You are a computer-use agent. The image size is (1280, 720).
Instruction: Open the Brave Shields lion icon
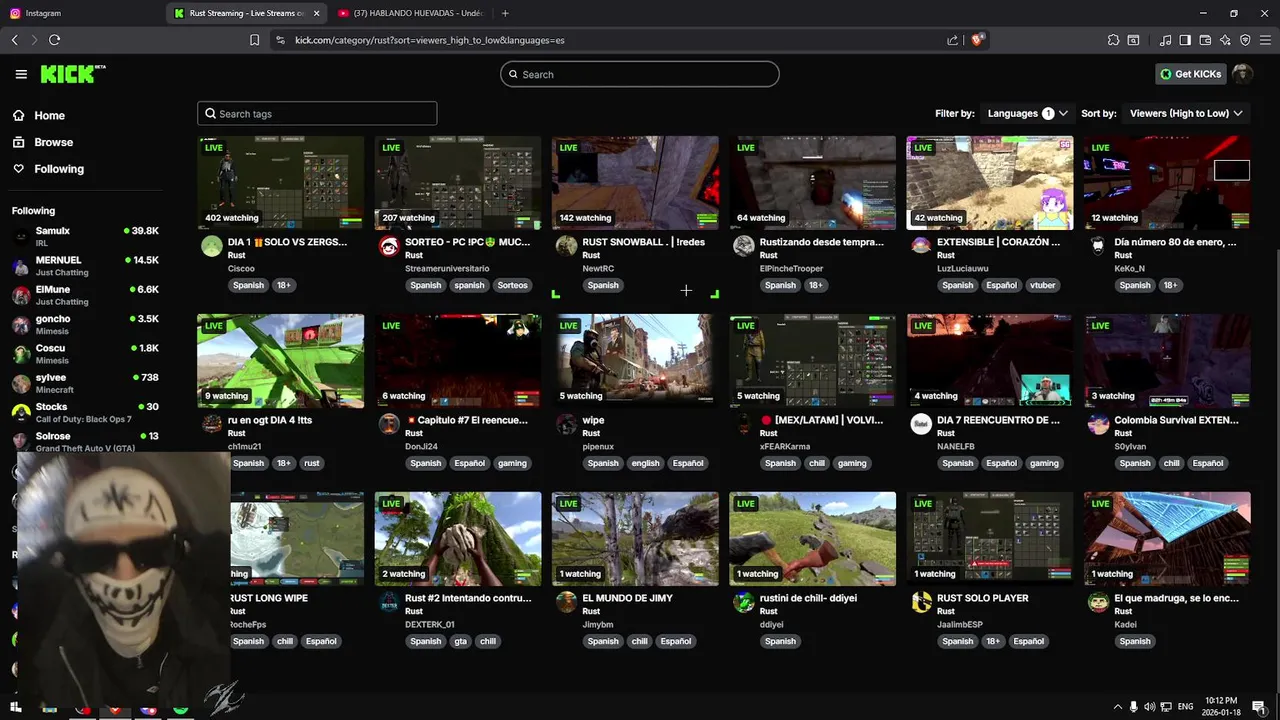point(978,40)
